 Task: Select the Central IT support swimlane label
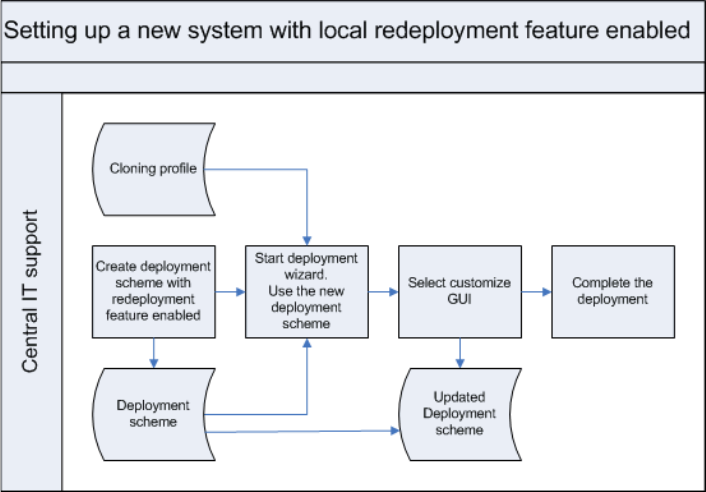pos(31,291)
